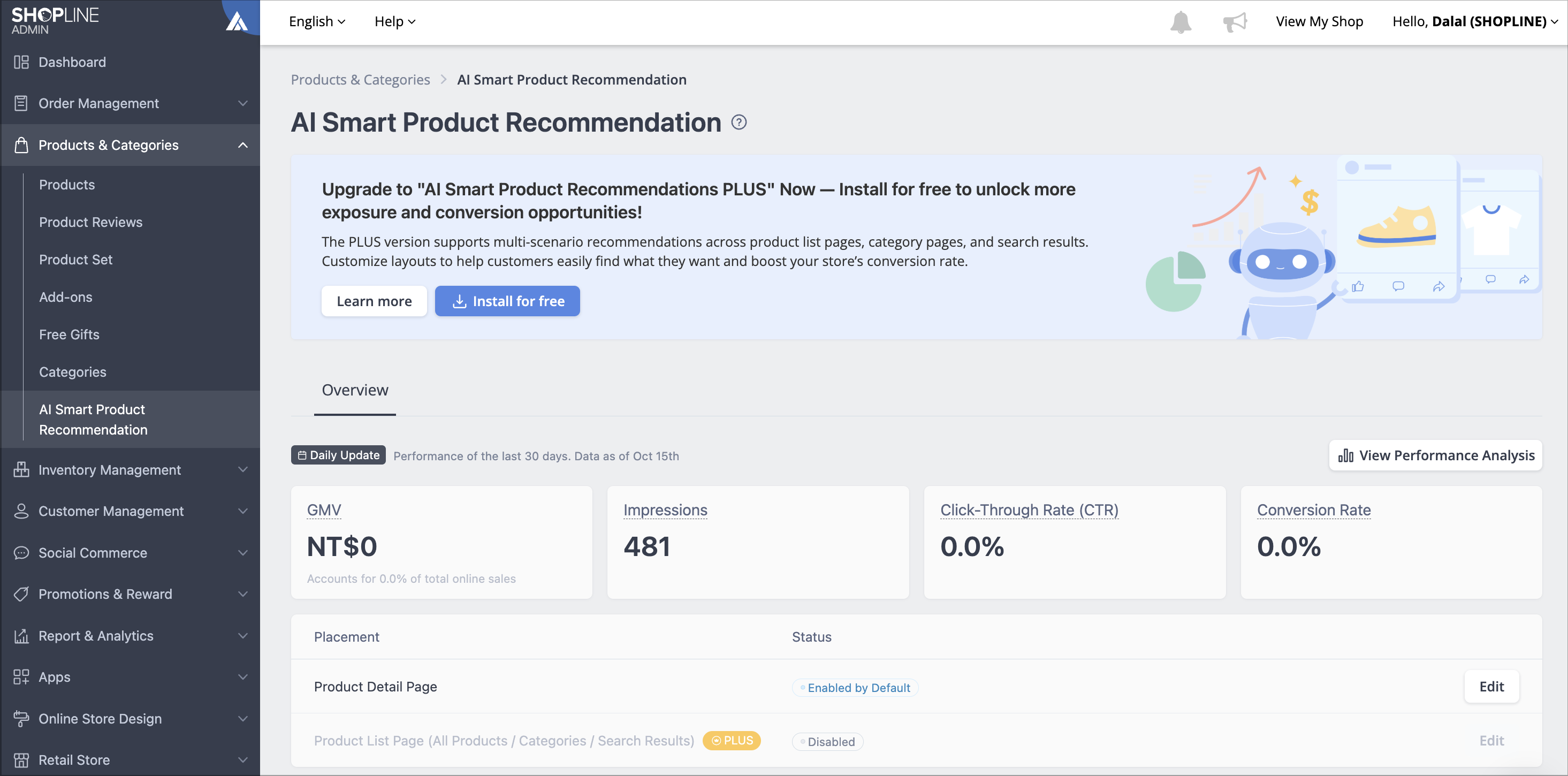The height and width of the screenshot is (776, 1568).
Task: Click the Click-Through Rate (CTR) label
Action: (x=1029, y=510)
